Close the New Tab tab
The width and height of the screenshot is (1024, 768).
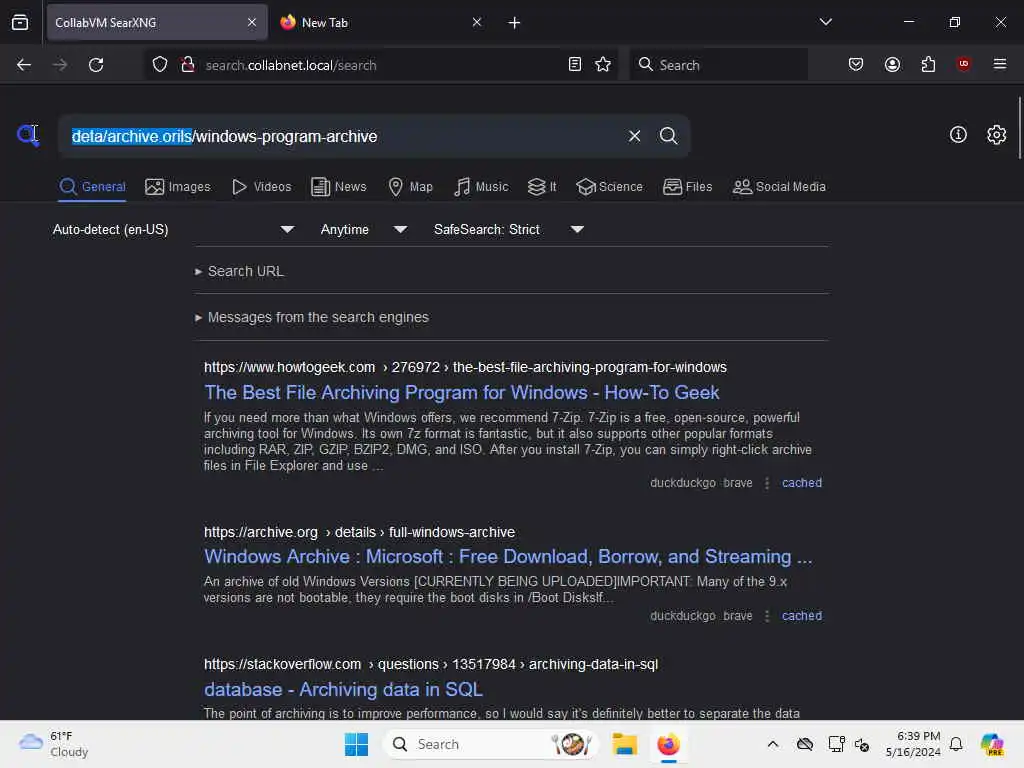477,22
